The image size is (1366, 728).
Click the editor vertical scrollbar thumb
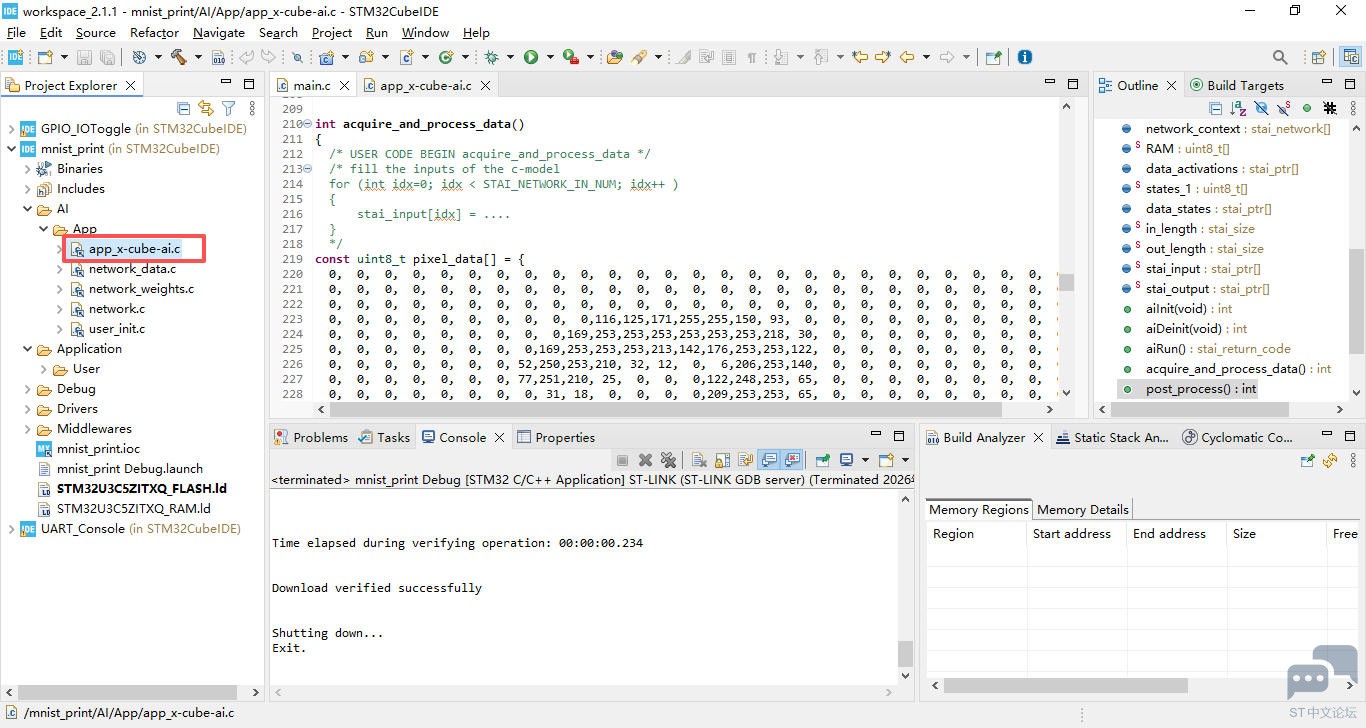pyautogui.click(x=1066, y=282)
